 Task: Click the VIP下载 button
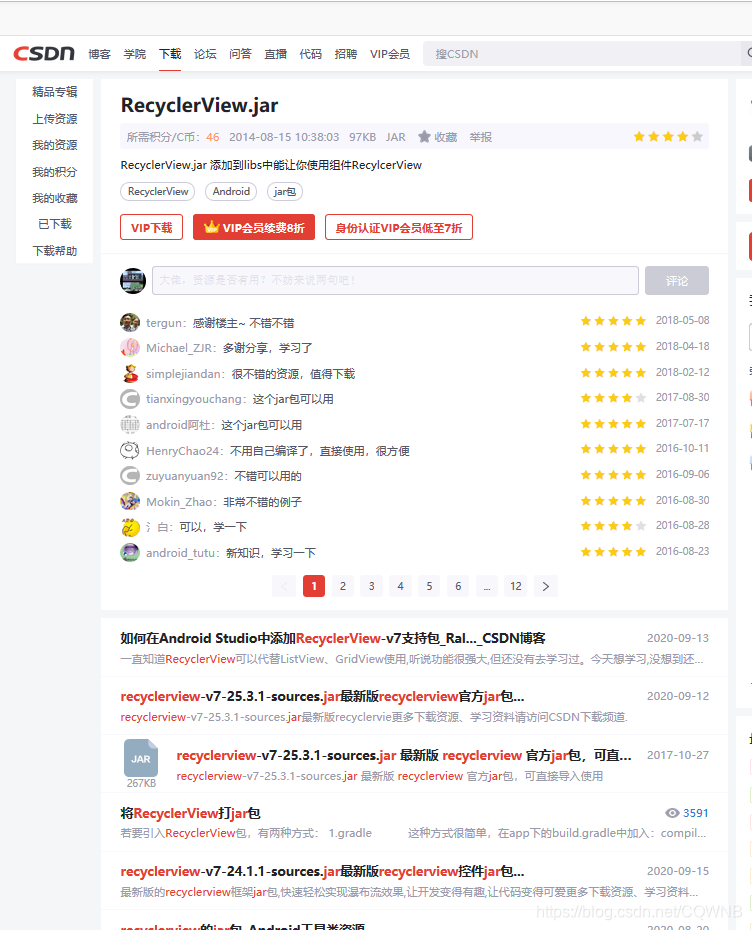click(151, 227)
